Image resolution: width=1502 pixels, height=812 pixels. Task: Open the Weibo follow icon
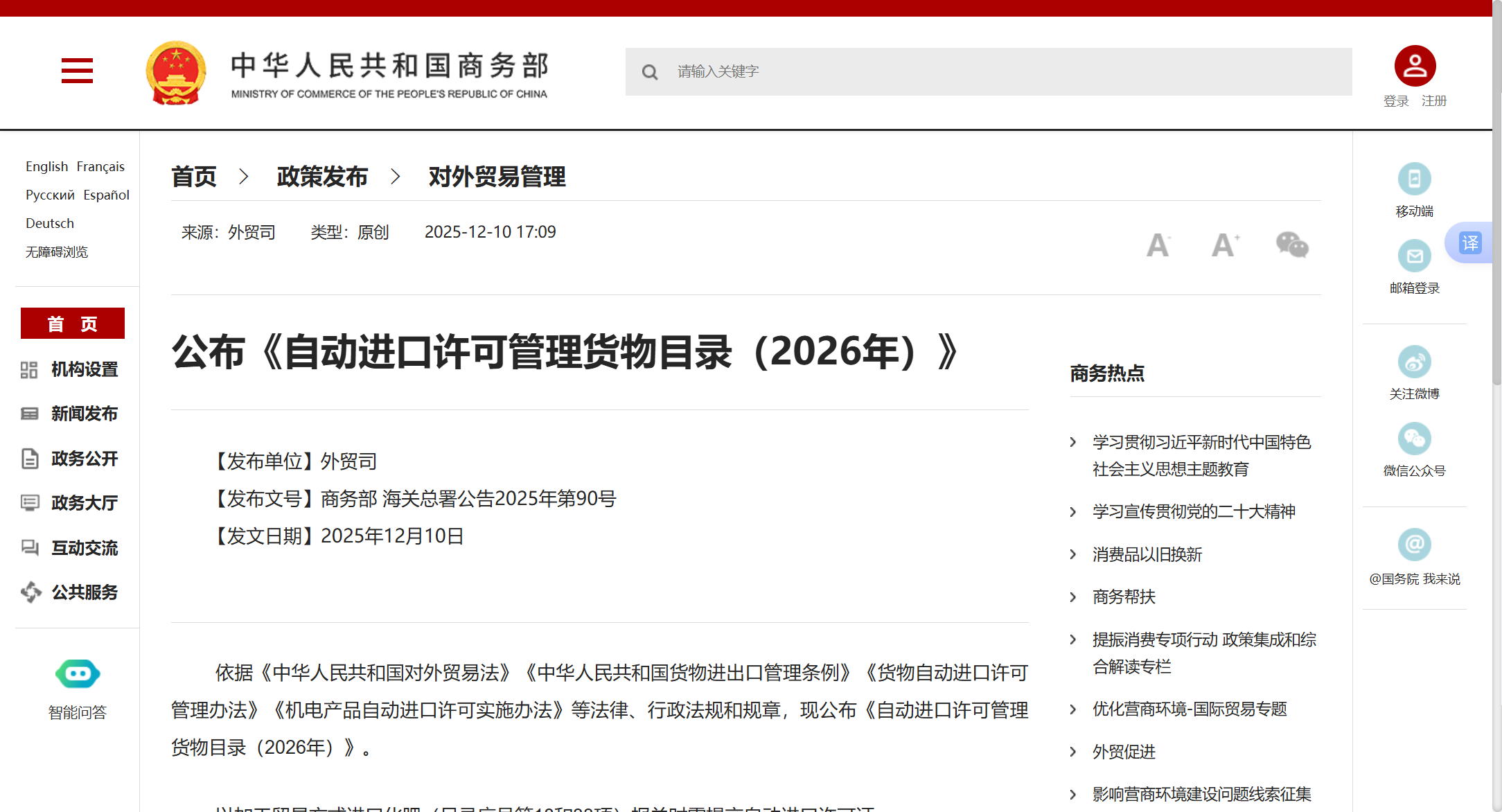(x=1414, y=362)
